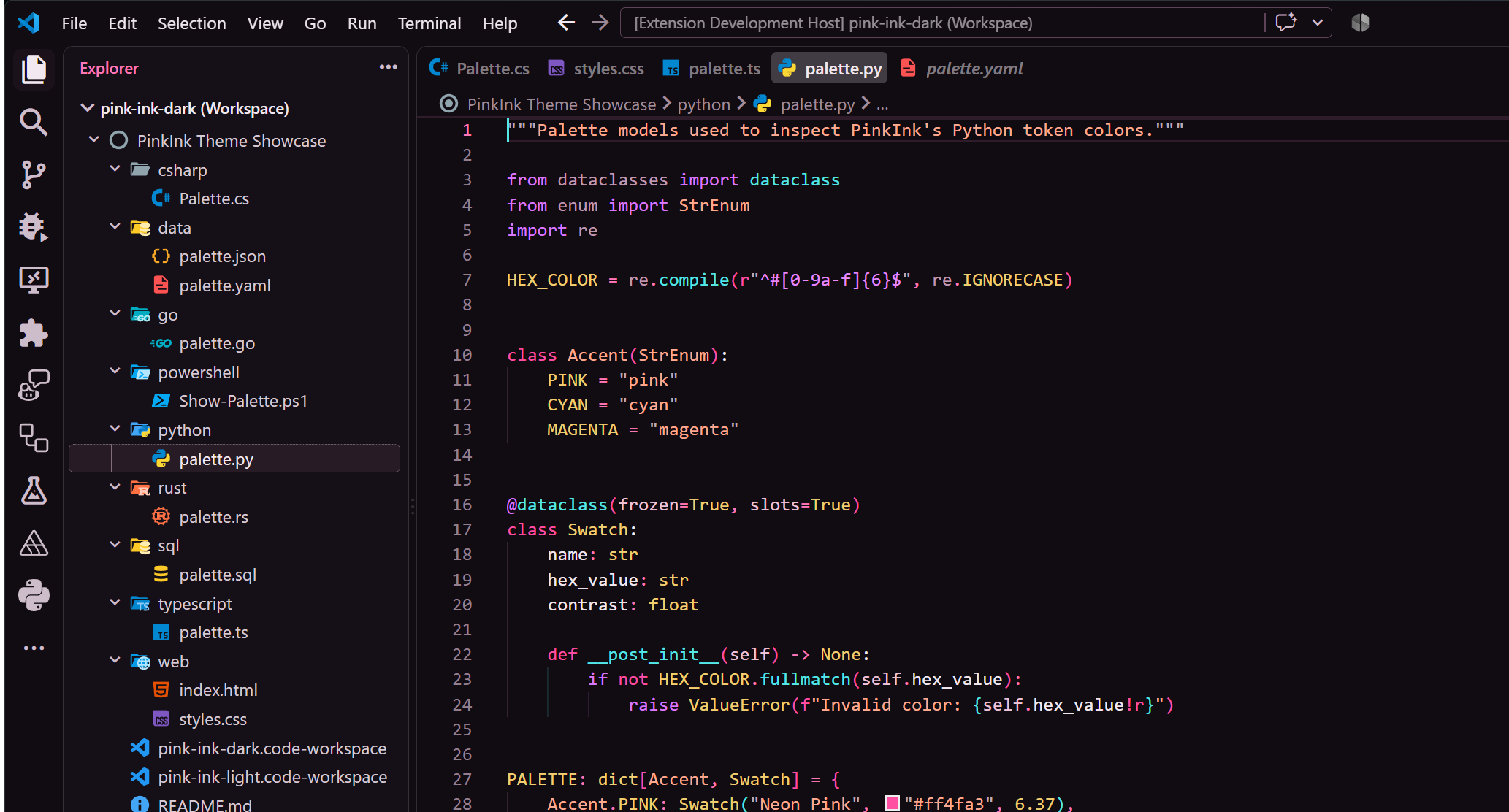Open palette.json in the file tree
Image resolution: width=1509 pixels, height=812 pixels.
(x=234, y=256)
